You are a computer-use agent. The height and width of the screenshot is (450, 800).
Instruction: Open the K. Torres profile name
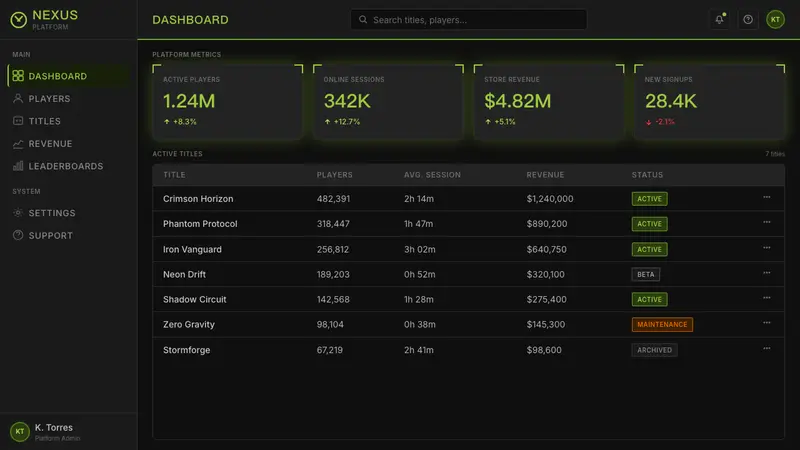54,428
